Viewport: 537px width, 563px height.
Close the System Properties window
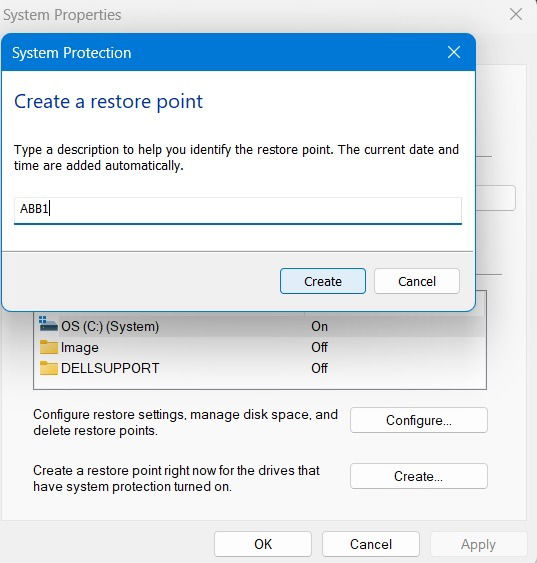[x=516, y=14]
